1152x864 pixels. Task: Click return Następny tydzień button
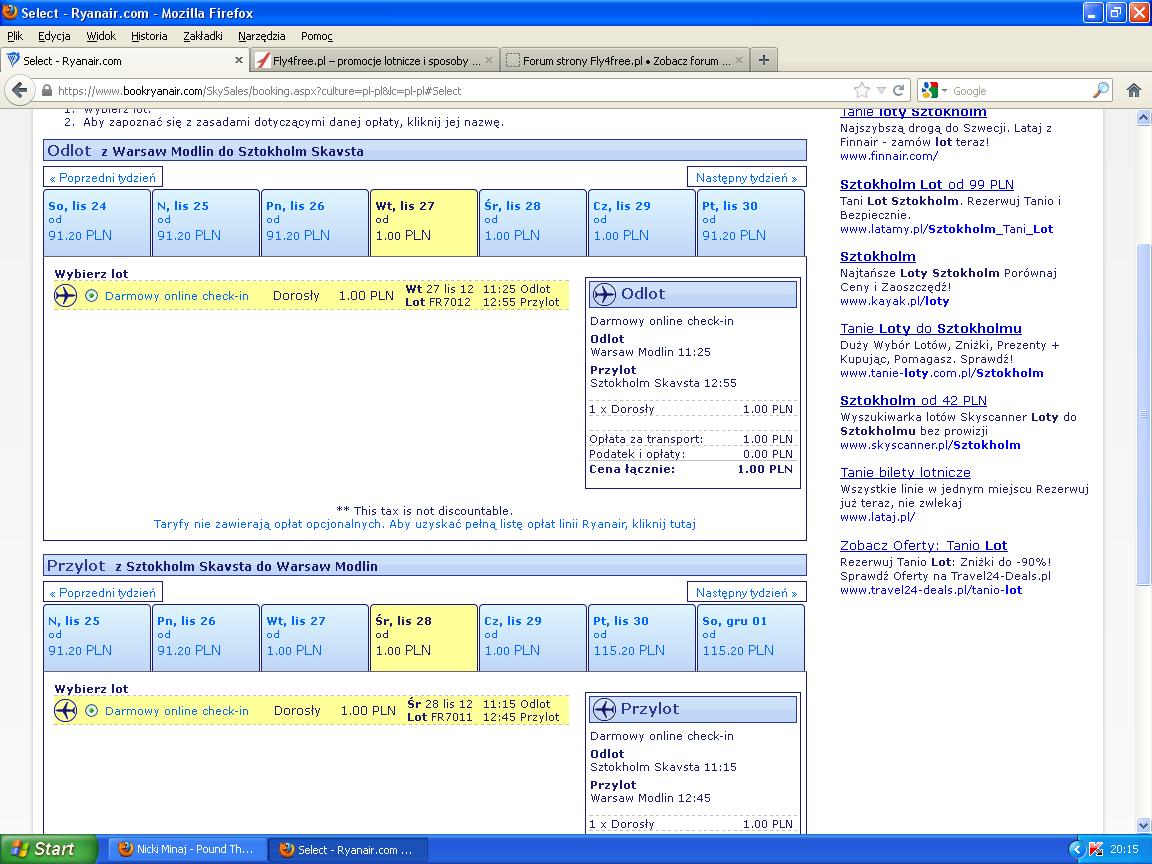(x=746, y=592)
